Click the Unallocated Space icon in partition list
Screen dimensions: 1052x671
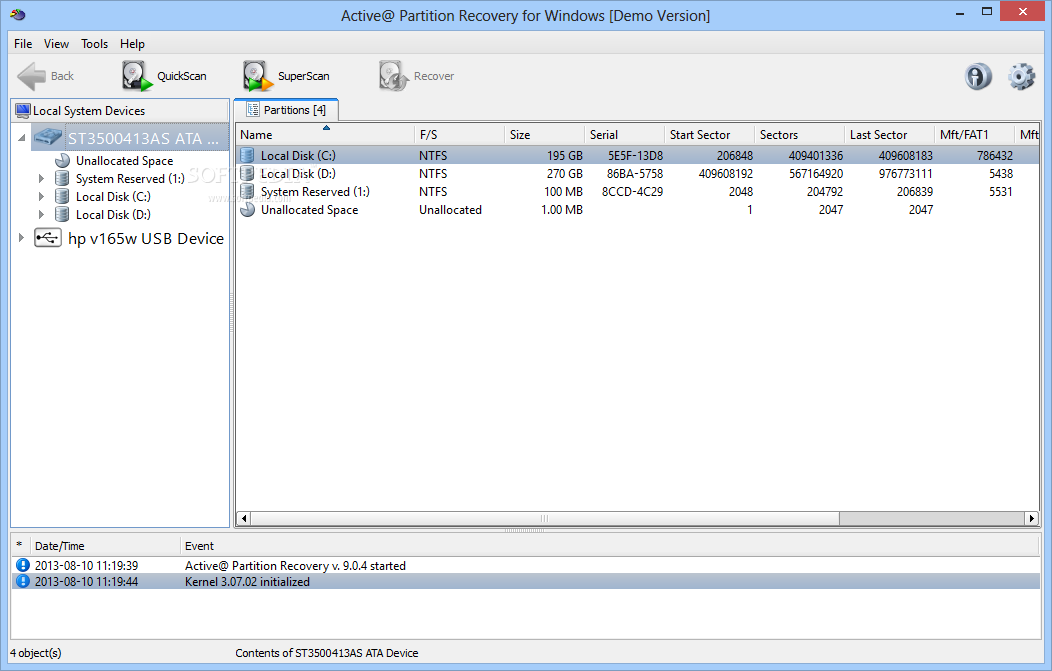click(x=248, y=210)
